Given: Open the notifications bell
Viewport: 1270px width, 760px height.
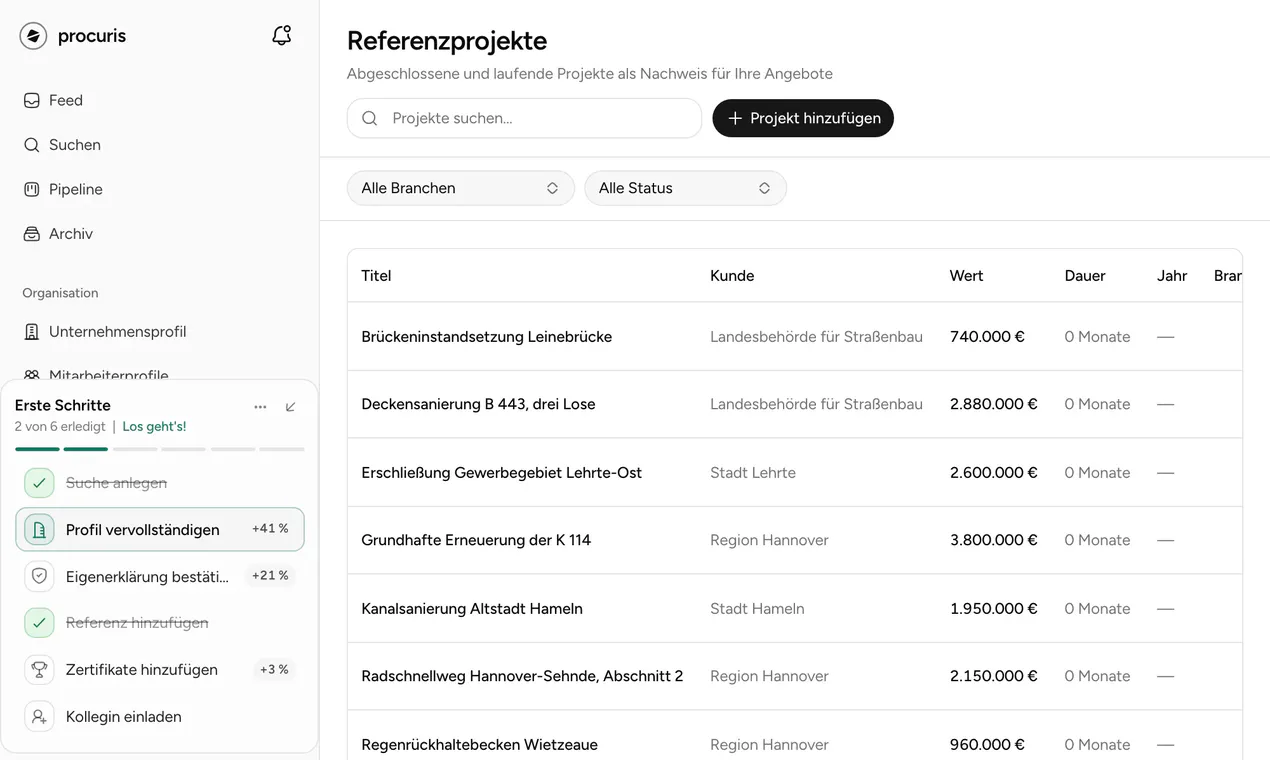Looking at the screenshot, I should click(x=282, y=36).
